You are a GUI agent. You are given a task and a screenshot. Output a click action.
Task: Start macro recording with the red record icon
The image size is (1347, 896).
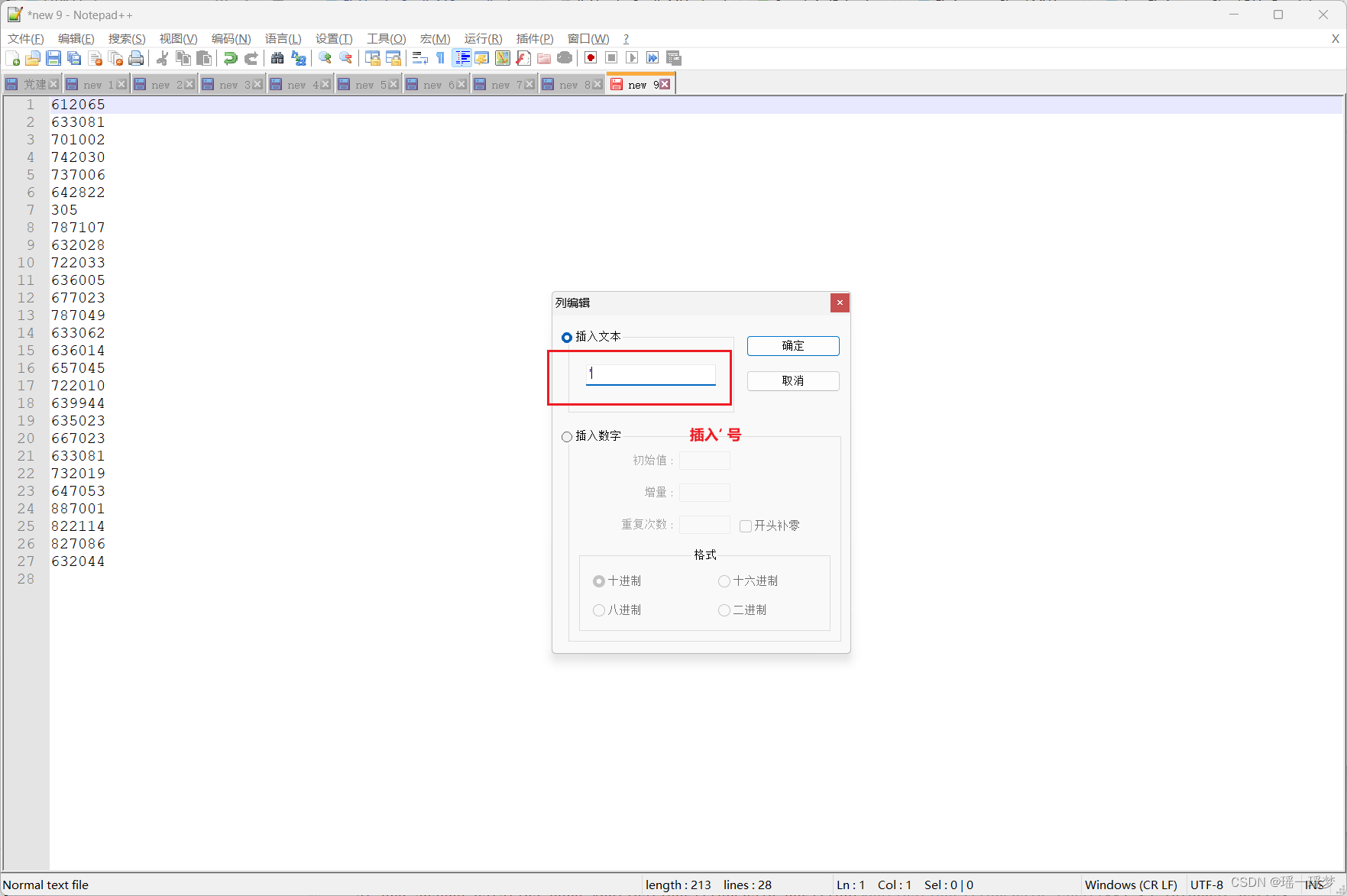tap(590, 57)
